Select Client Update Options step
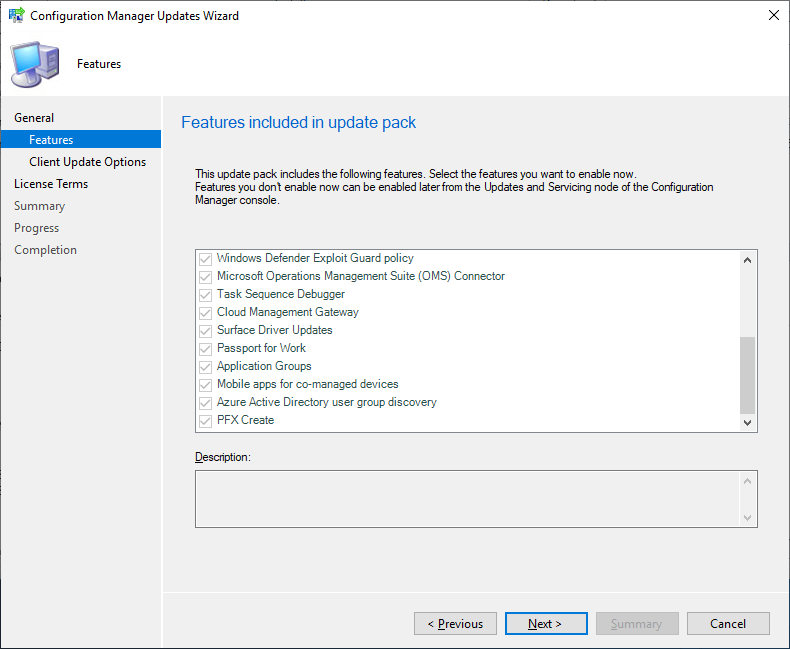Screen dimensions: 790x649 (x=87, y=162)
